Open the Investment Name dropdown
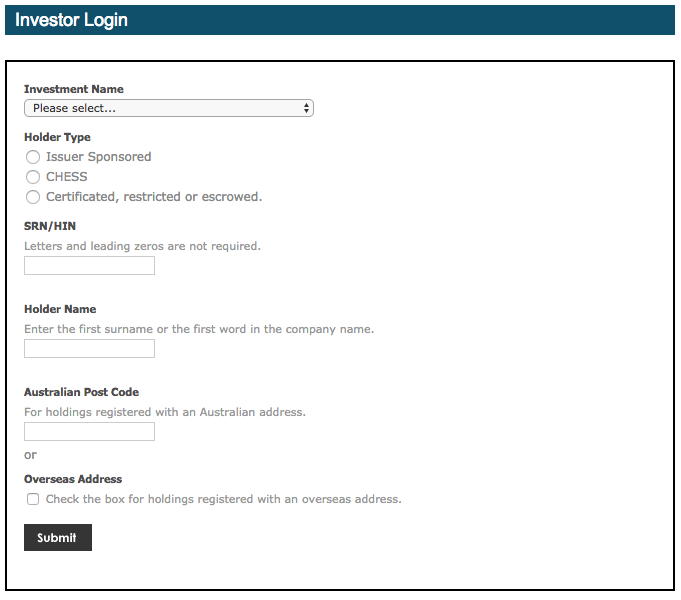The image size is (681, 600). [169, 108]
